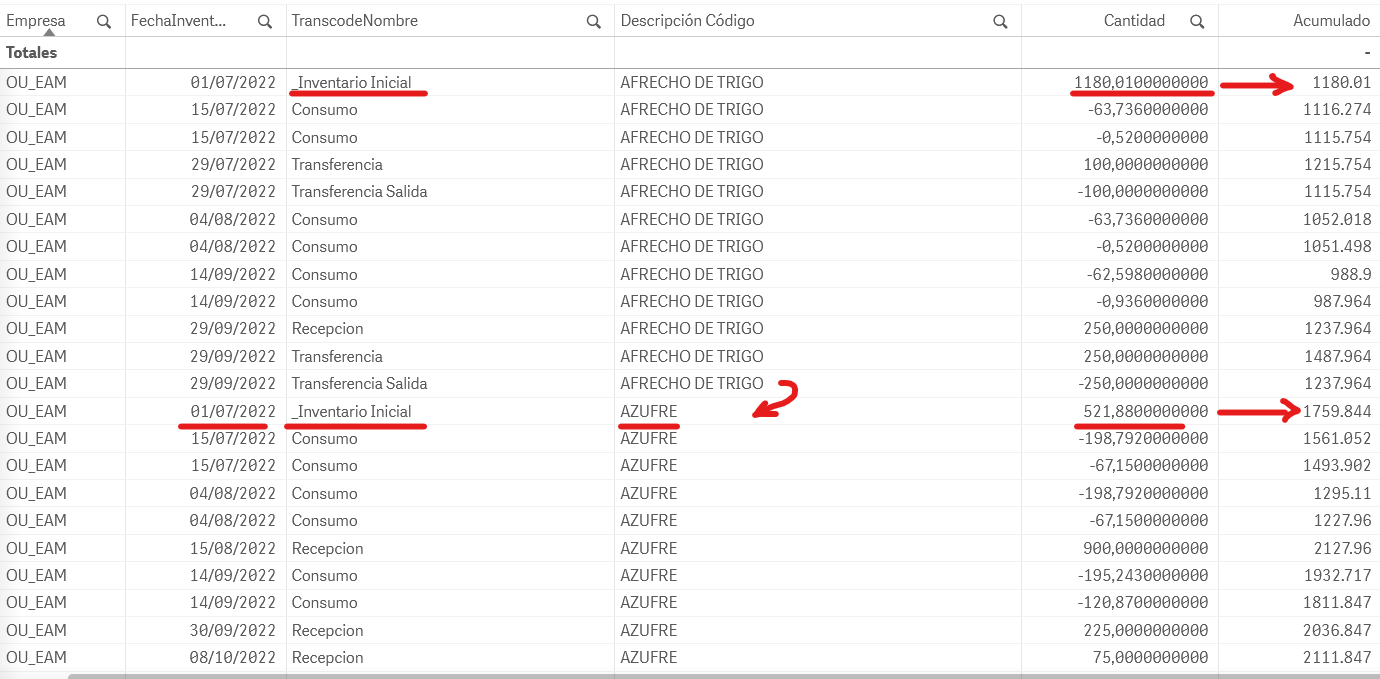Select Transferencia Salida cell dated 29/07/2022
1380x679 pixels.
click(x=360, y=191)
